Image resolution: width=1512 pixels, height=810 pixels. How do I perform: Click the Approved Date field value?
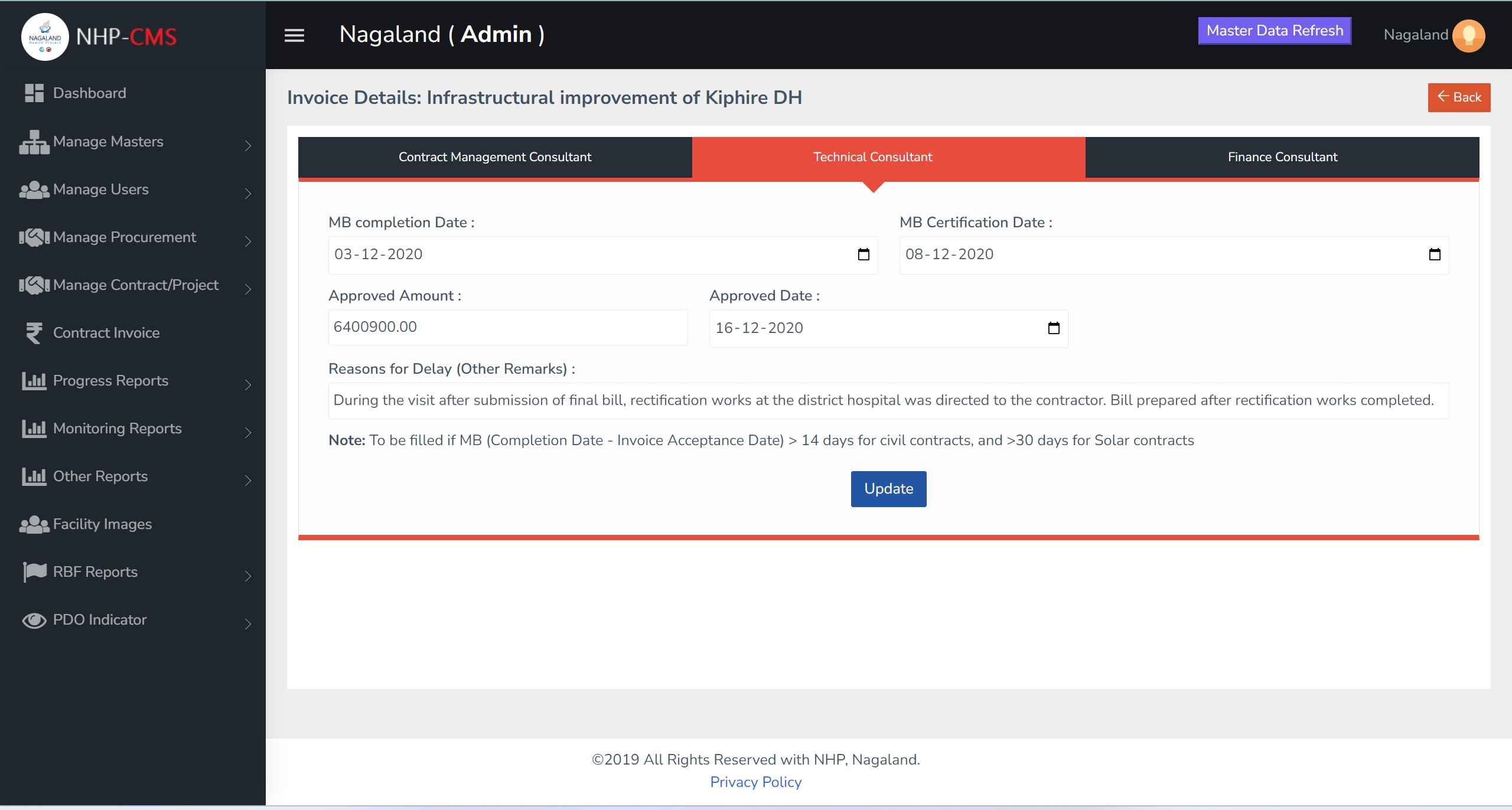tap(760, 328)
